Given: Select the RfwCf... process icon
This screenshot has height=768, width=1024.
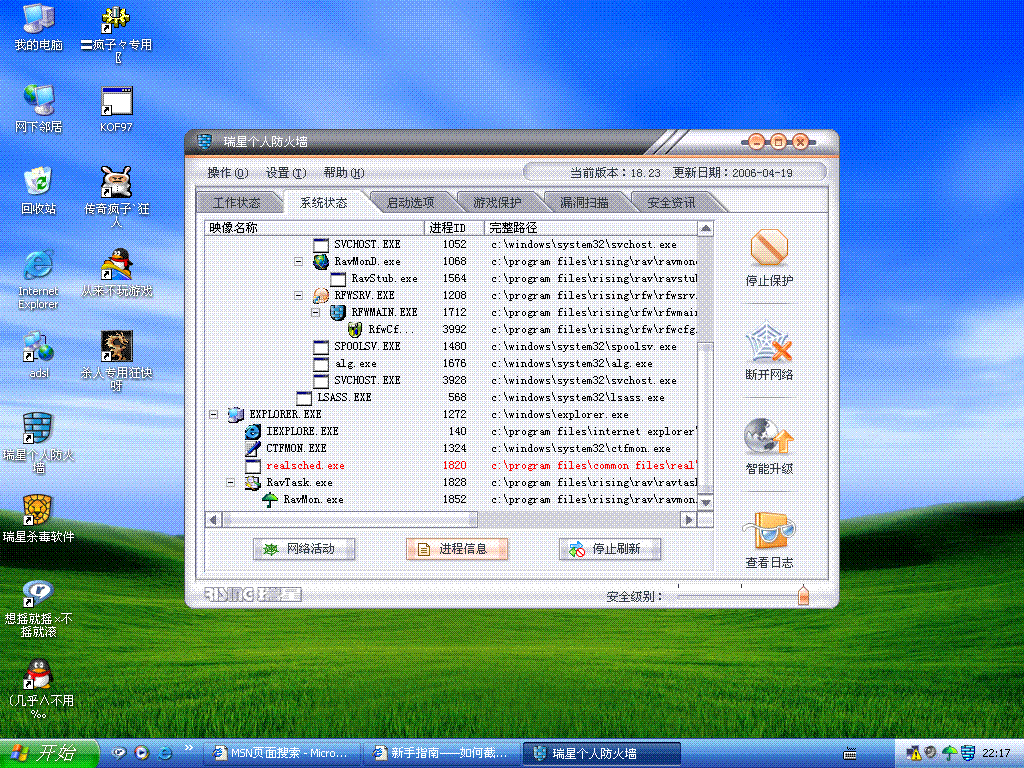Looking at the screenshot, I should pos(355,329).
